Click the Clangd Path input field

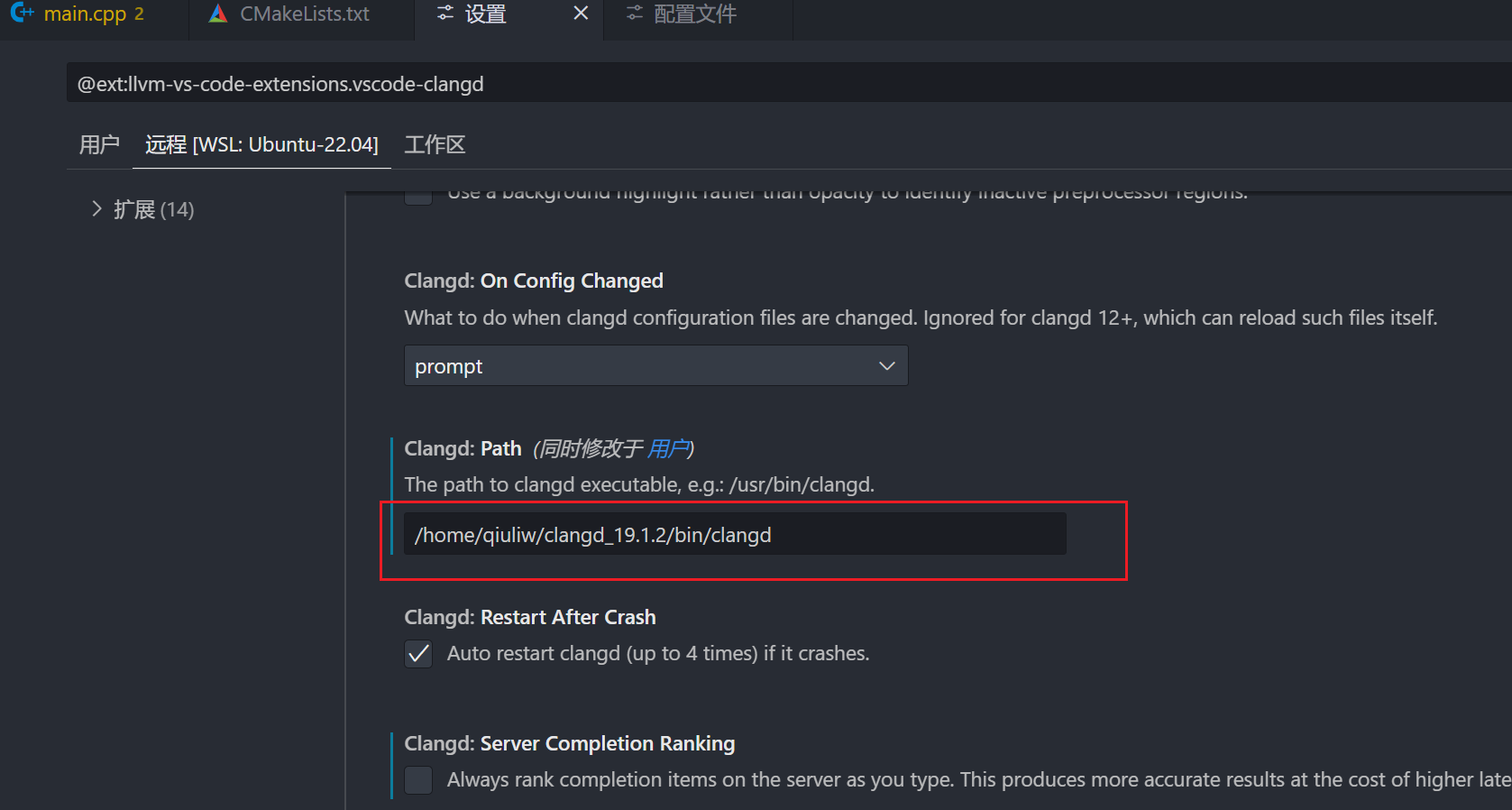click(x=735, y=535)
